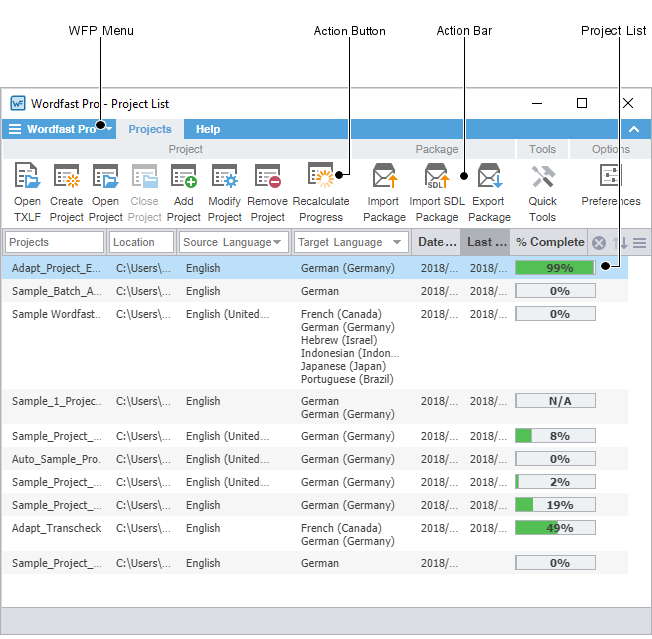Click the Close Project icon
Viewport: 652px width, 639px height.
coord(145,175)
